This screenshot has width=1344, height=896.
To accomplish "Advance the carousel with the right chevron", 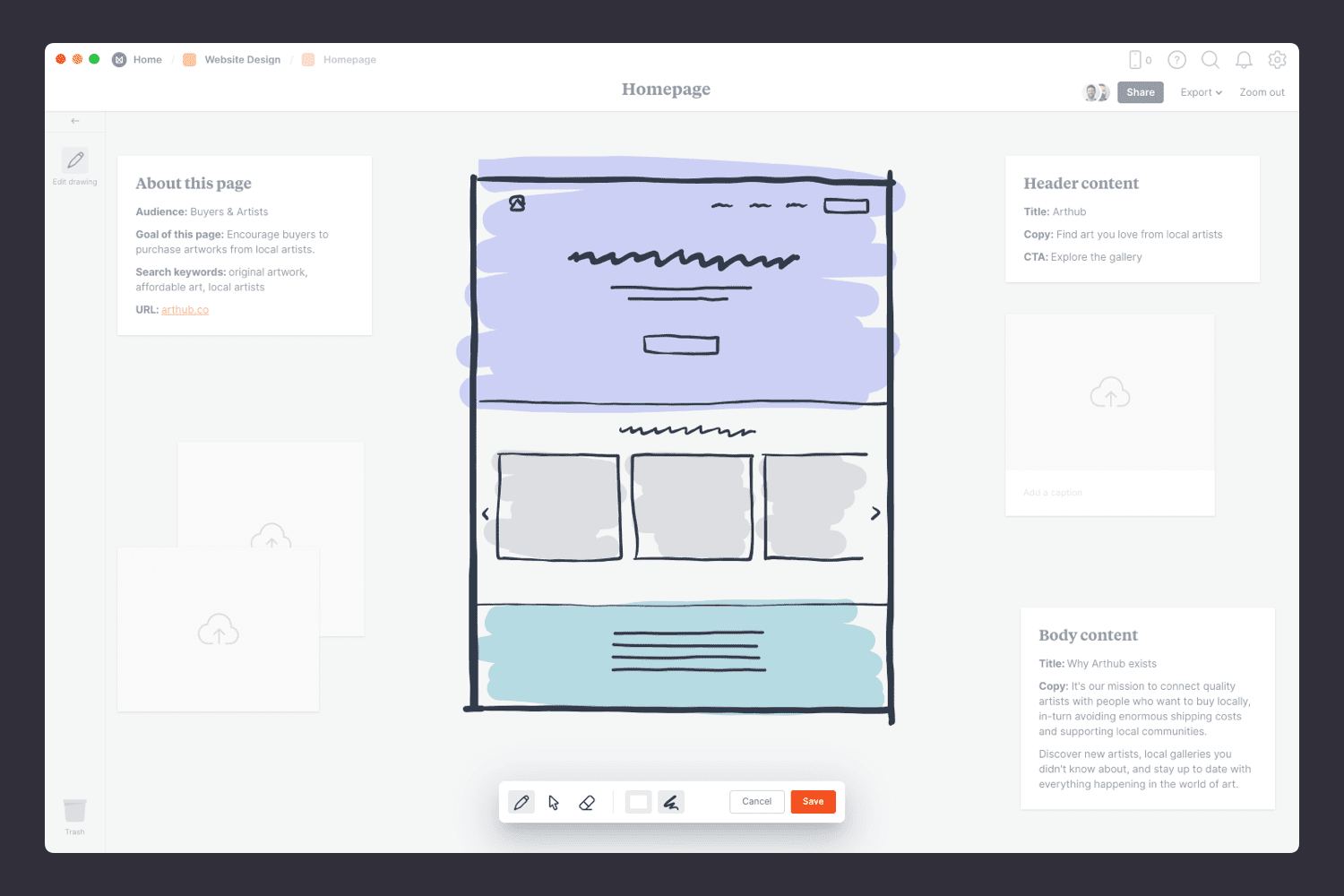I will click(875, 513).
